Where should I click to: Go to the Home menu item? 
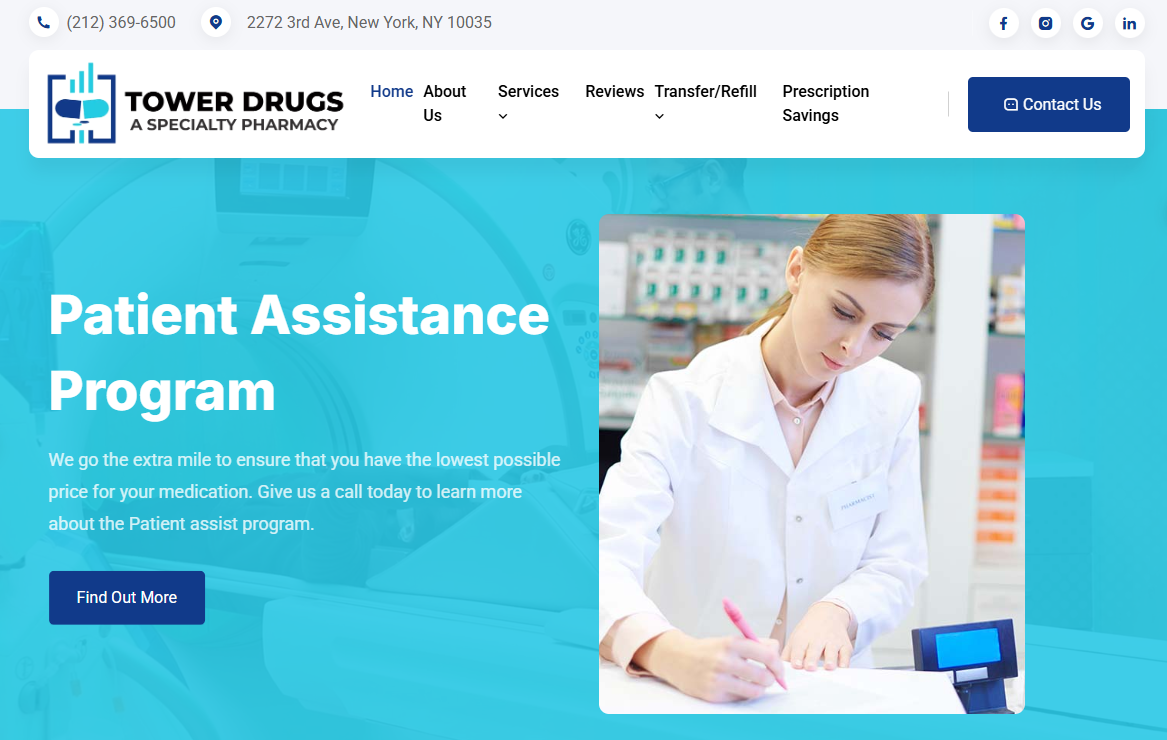click(x=391, y=92)
